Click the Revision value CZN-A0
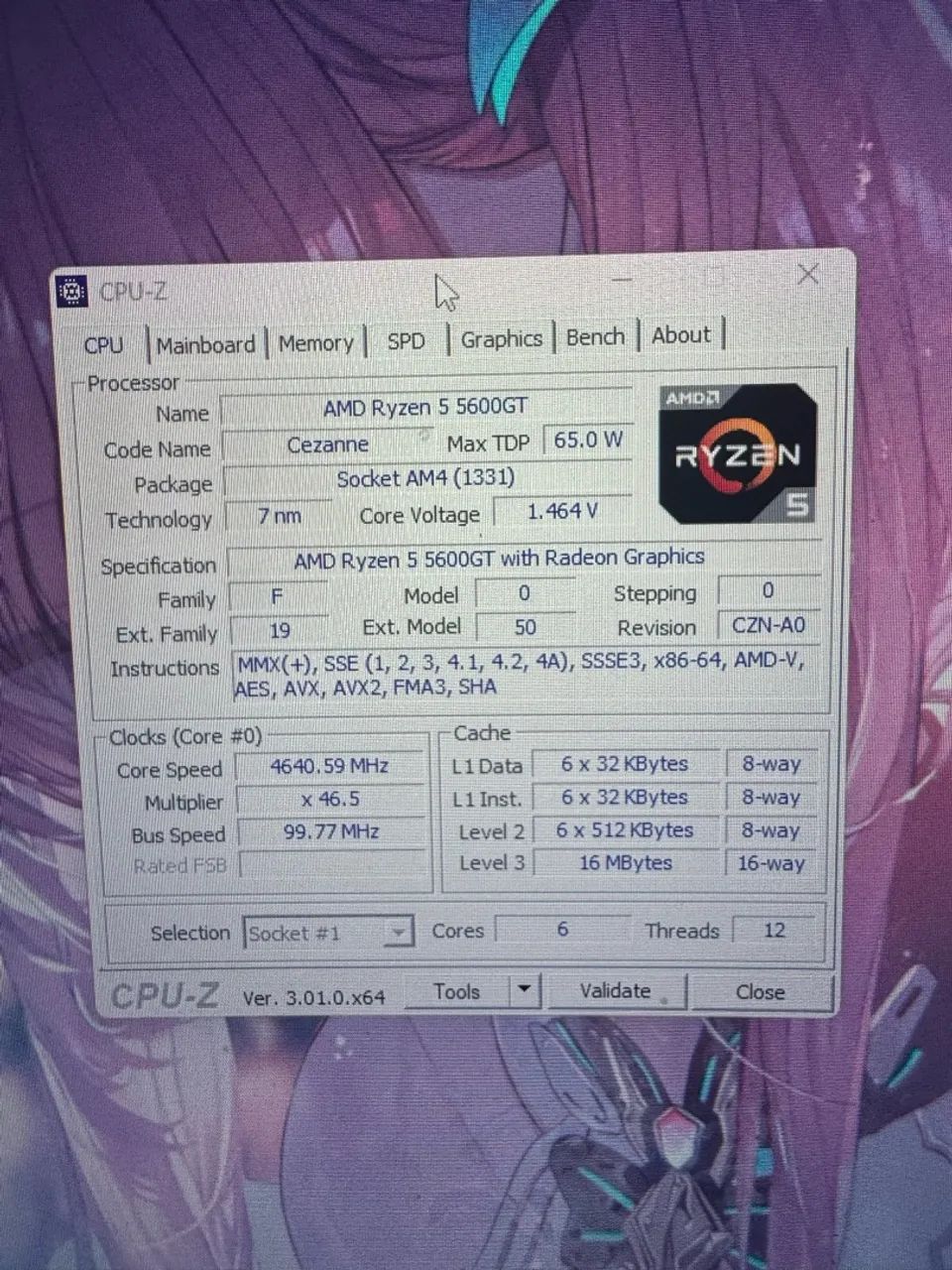 tap(770, 625)
